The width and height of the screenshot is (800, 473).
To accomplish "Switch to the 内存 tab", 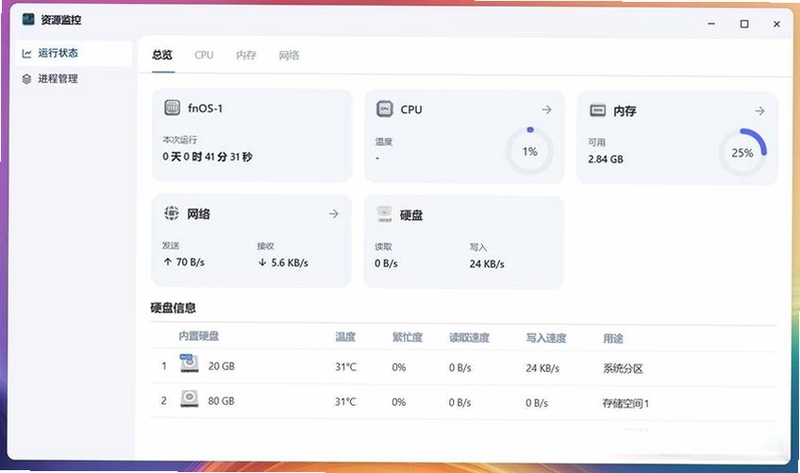I will tap(246, 55).
